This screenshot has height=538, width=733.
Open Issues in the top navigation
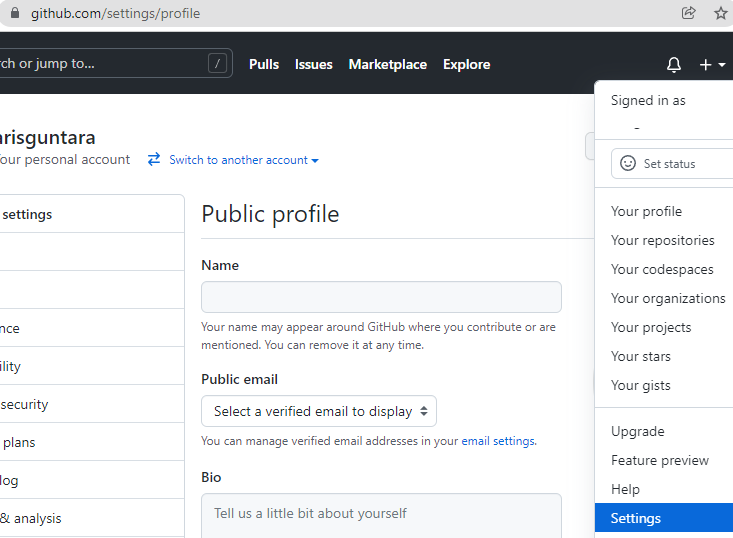(x=314, y=64)
